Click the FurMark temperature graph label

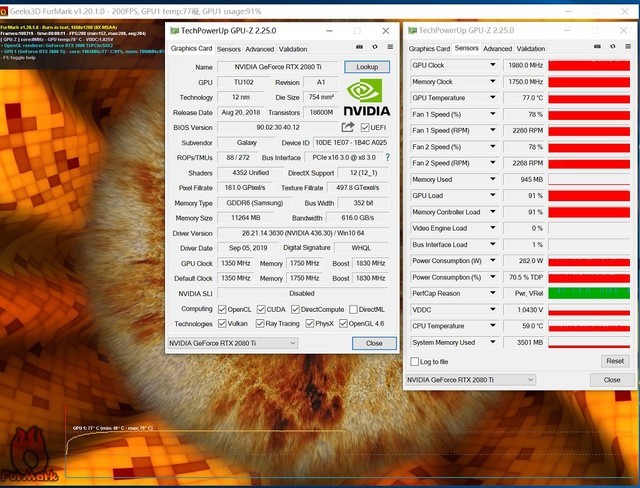point(113,428)
